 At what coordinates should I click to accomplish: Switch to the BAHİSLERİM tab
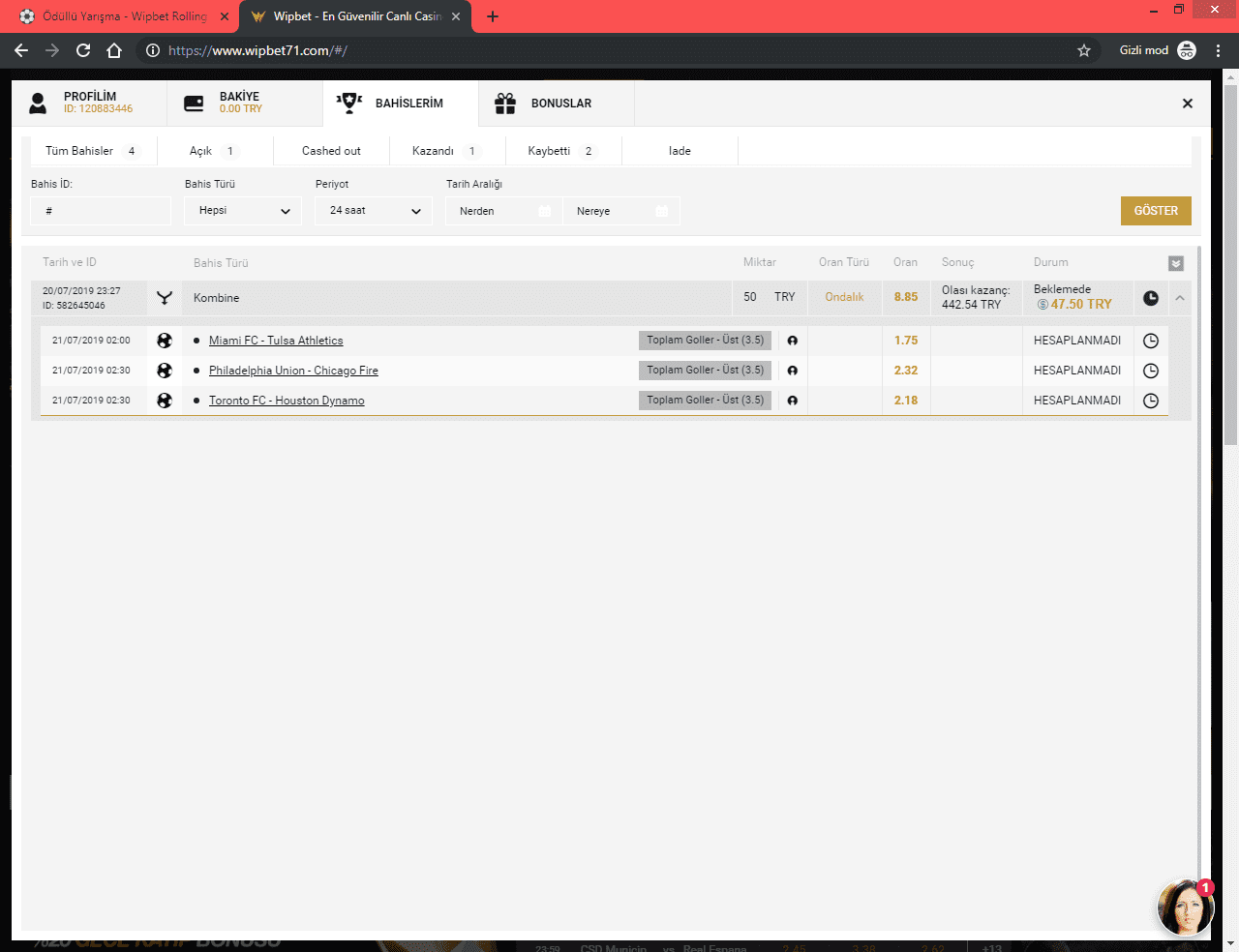click(x=401, y=104)
